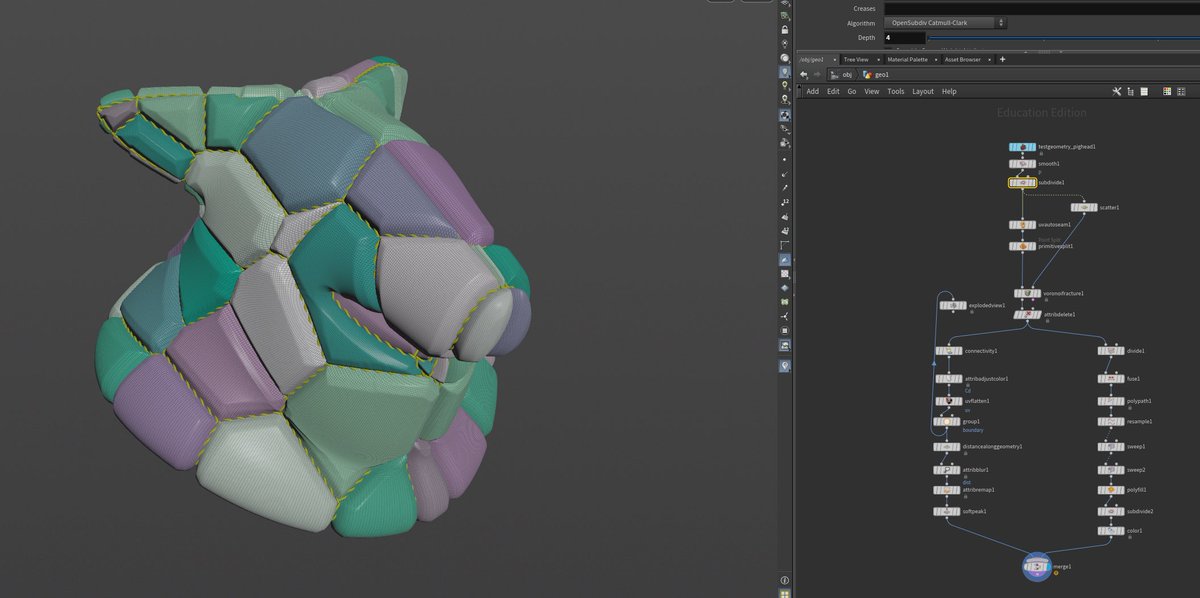Select the smooth1 node
Image resolution: width=1200 pixels, height=598 pixels.
1022,163
